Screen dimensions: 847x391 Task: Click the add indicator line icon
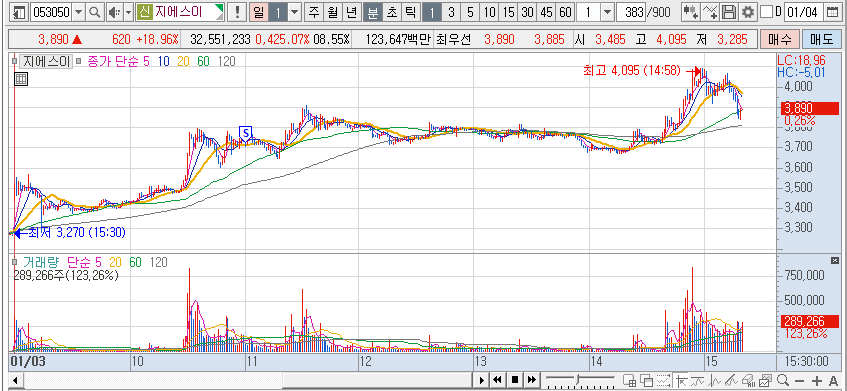click(711, 12)
